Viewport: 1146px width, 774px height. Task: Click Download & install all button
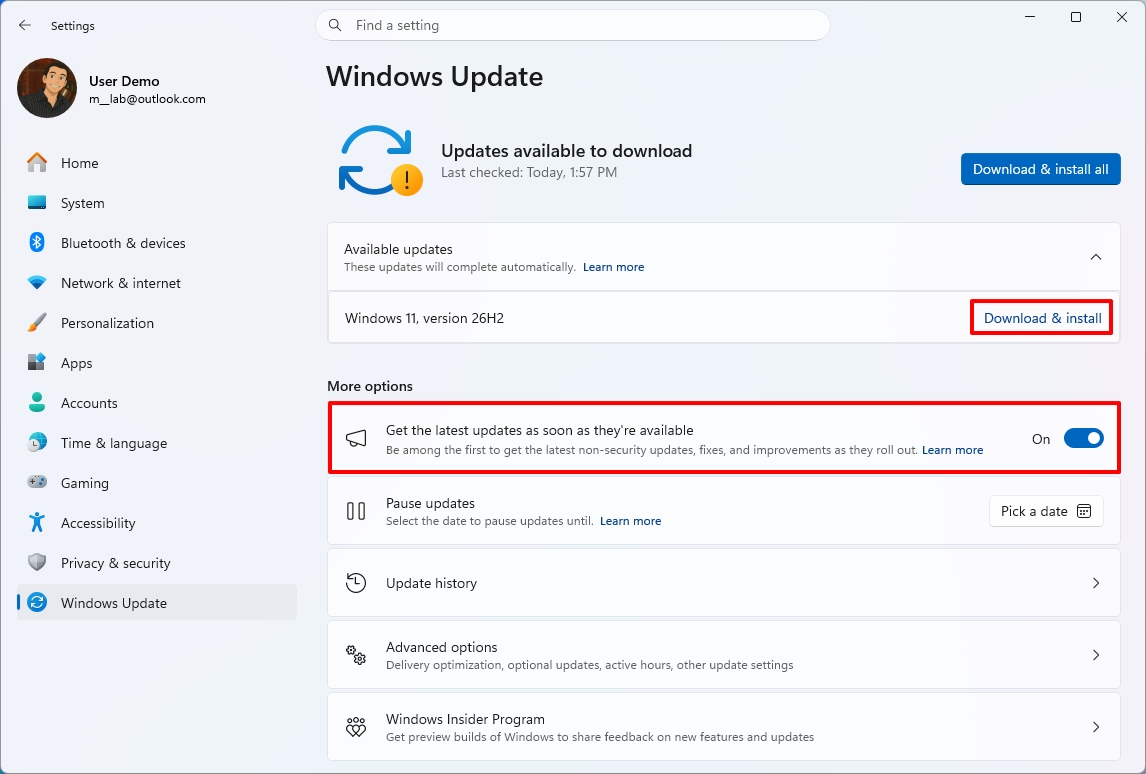[1040, 169]
